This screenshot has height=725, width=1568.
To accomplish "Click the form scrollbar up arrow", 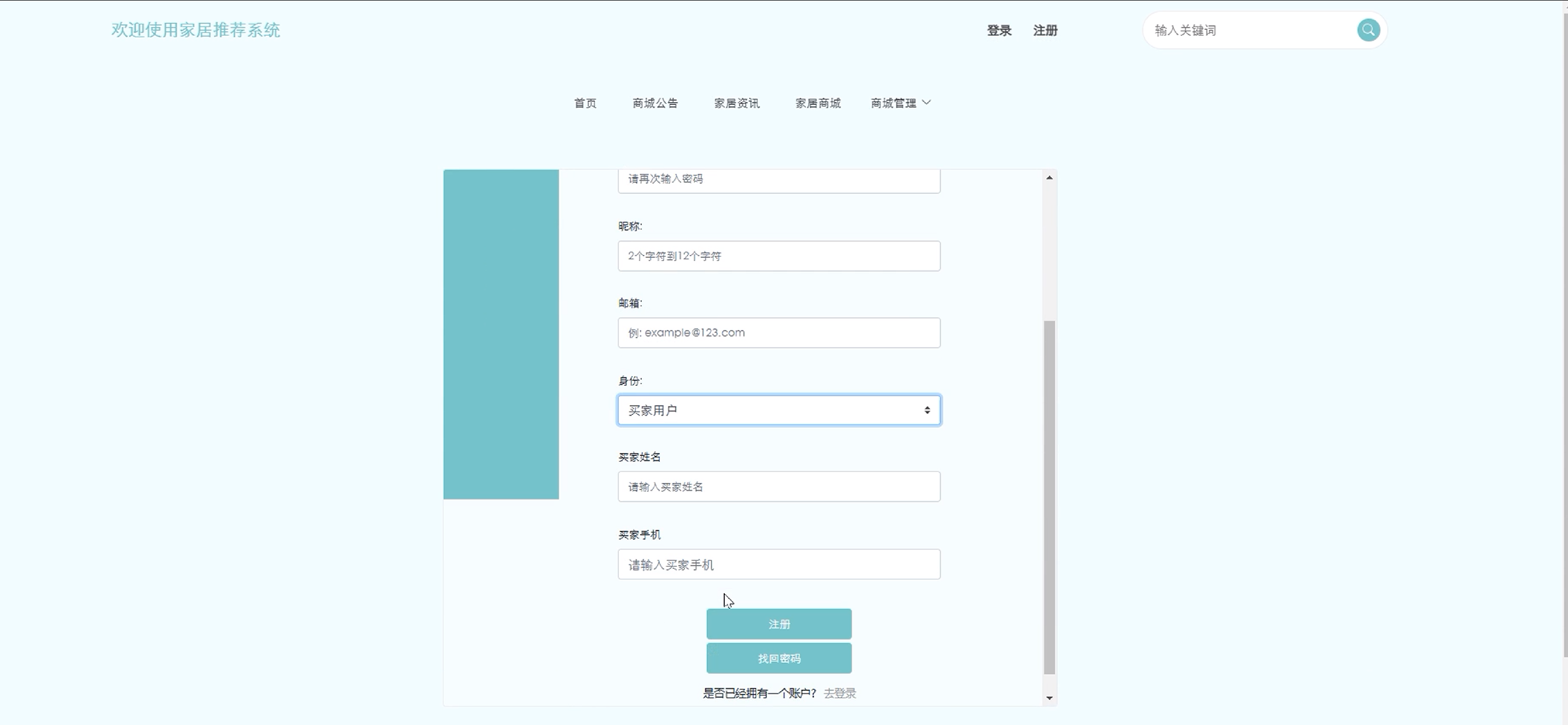I will (x=1049, y=178).
